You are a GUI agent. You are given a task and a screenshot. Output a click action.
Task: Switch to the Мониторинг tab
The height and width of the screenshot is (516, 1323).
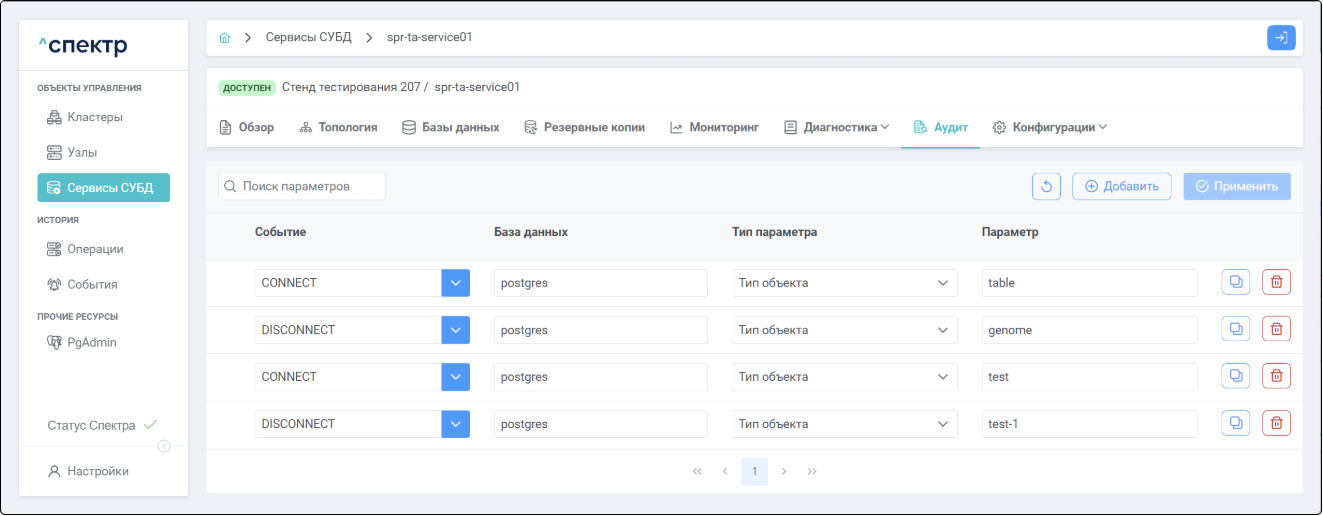[x=714, y=128]
